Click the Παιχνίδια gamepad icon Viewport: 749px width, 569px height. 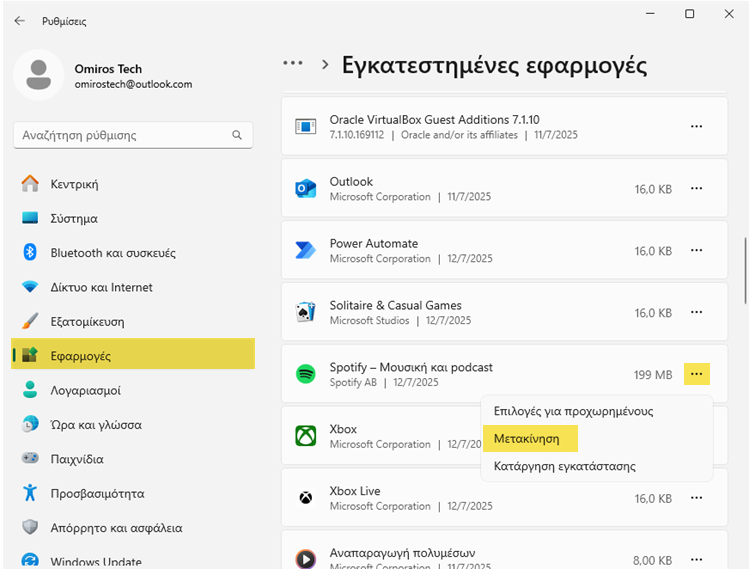click(x=30, y=458)
